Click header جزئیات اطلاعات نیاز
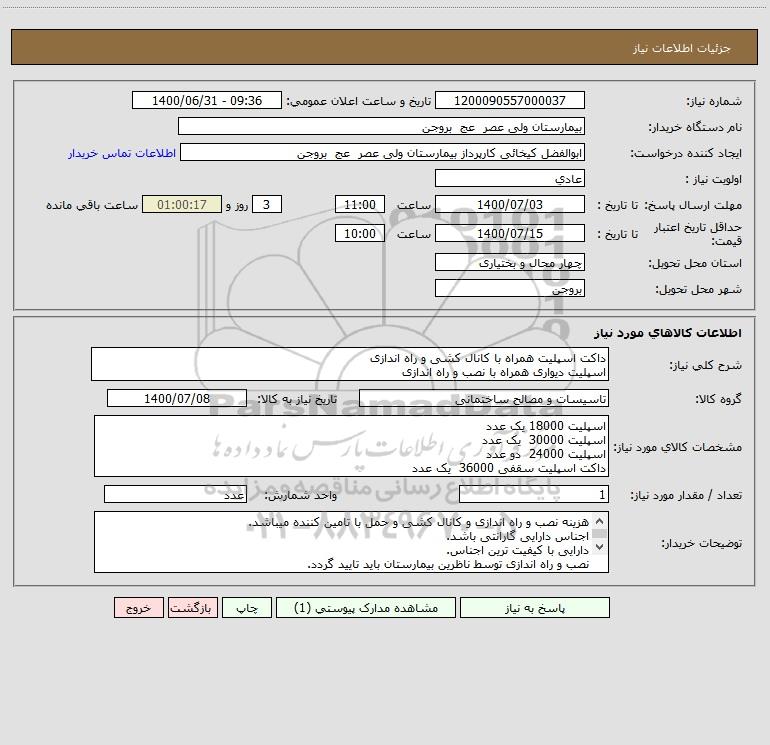770x745 pixels. (x=682, y=48)
